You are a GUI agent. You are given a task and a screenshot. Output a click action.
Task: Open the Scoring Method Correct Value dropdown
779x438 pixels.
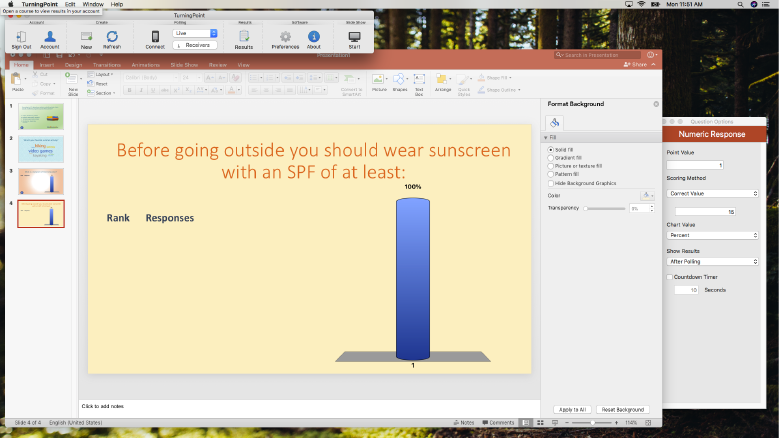point(712,194)
